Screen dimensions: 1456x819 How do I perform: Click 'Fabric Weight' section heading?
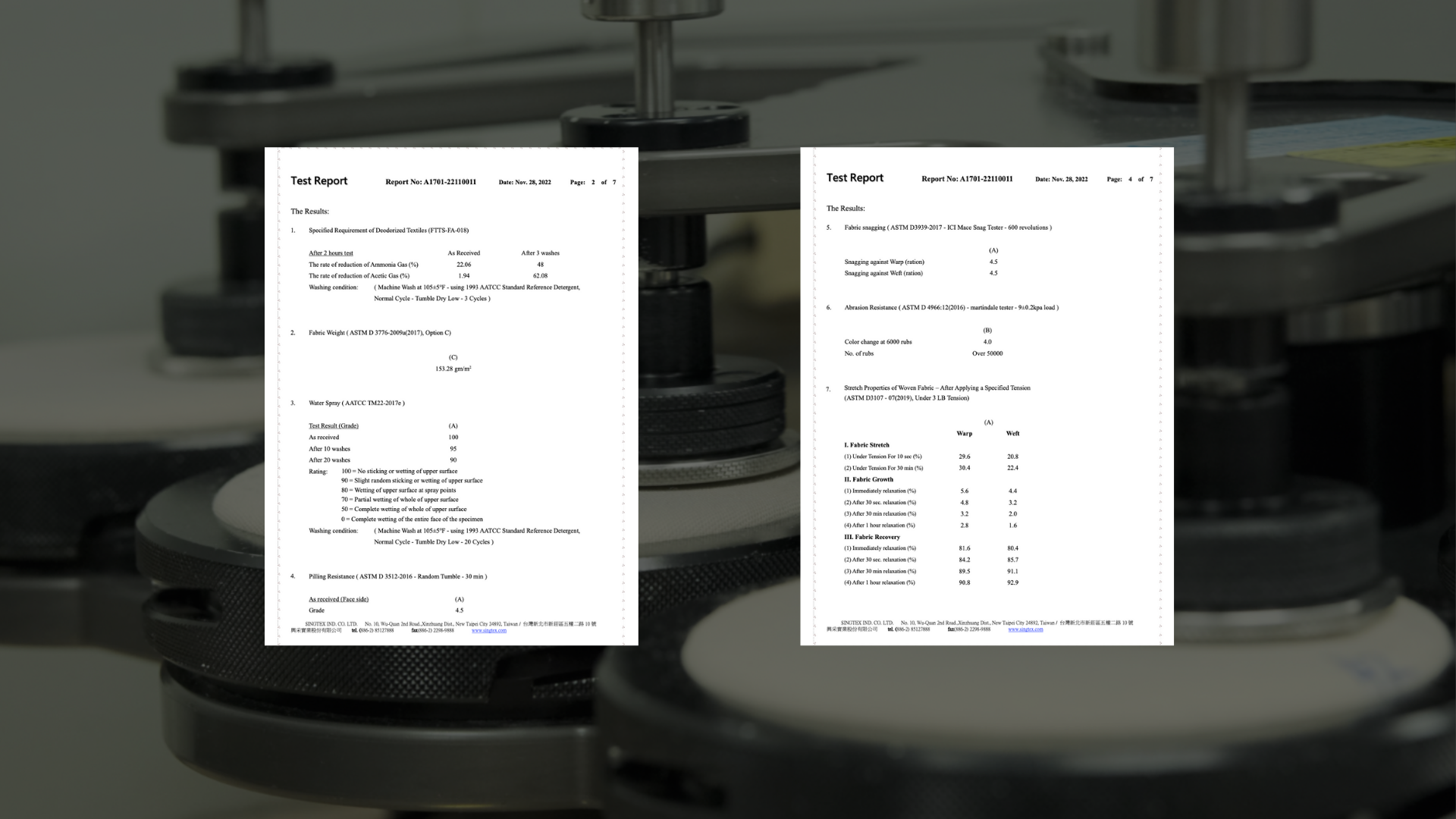379,333
